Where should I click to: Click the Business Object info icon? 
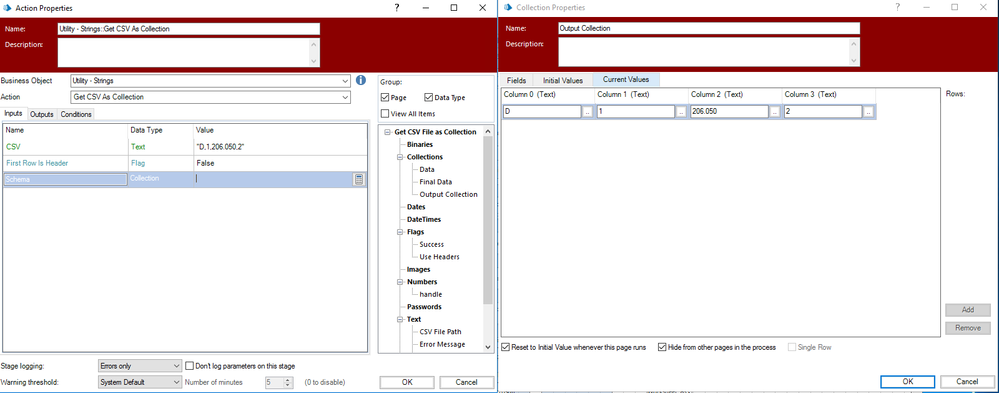(x=361, y=80)
